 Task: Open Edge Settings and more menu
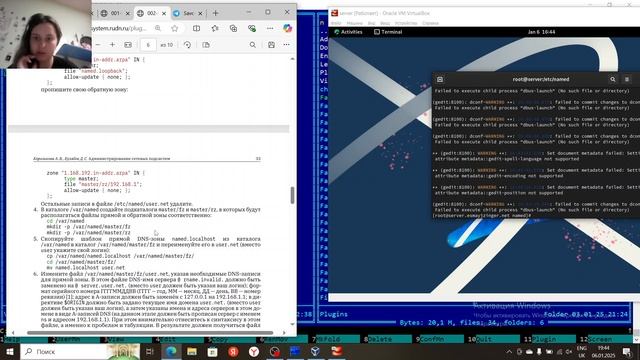(270, 28)
